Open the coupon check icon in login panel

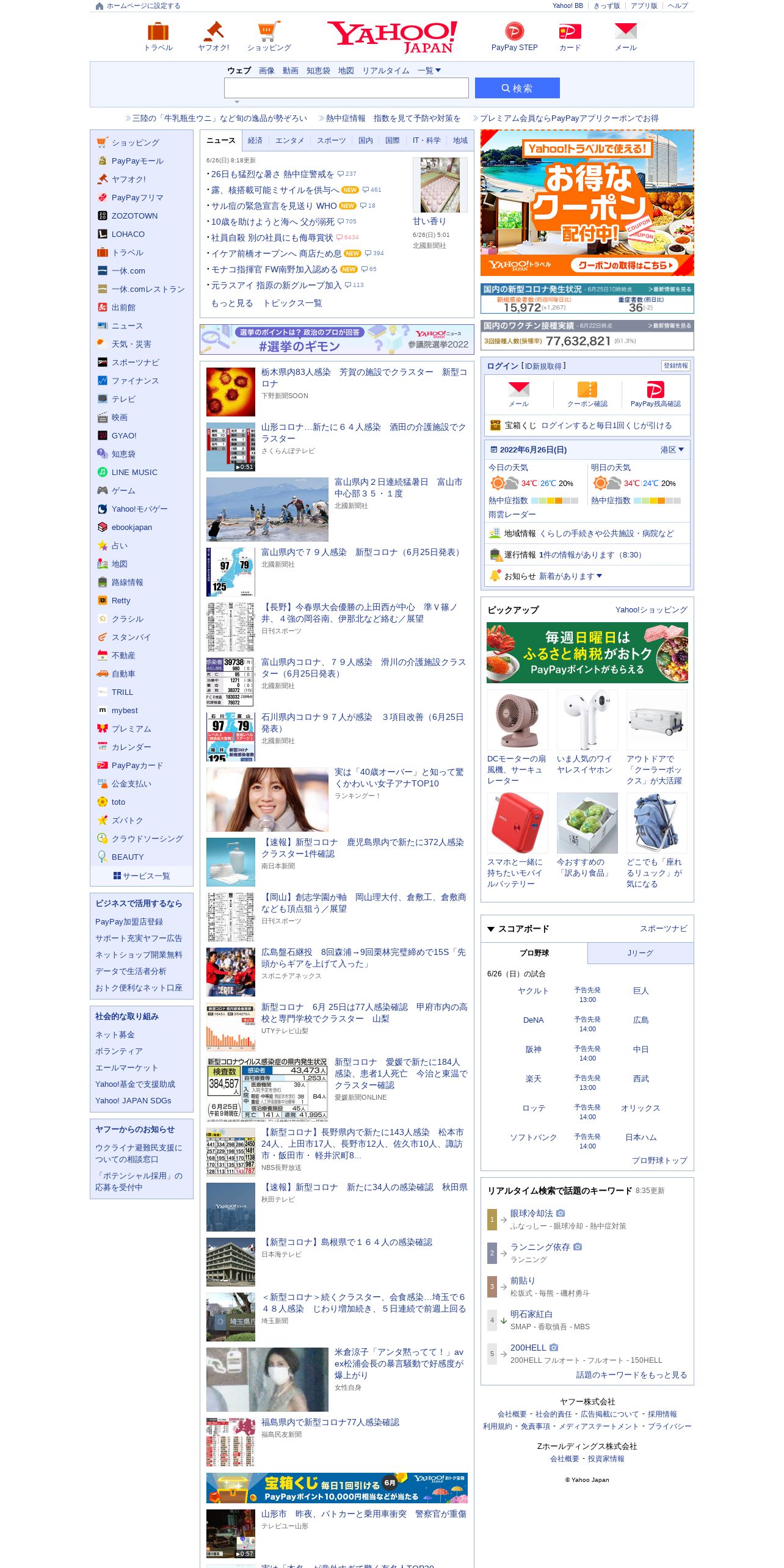[587, 390]
